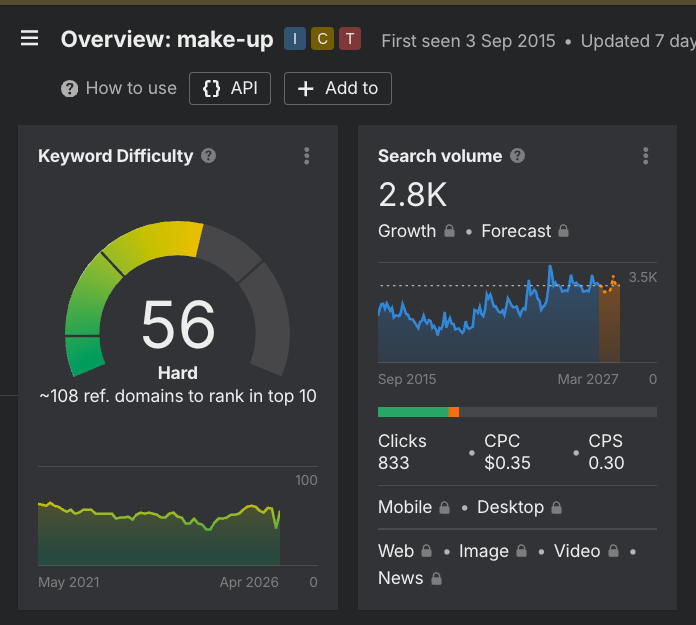This screenshot has height=625, width=696.
Task: Click the ~108 ref. domains text
Action: pyautogui.click(x=178, y=396)
